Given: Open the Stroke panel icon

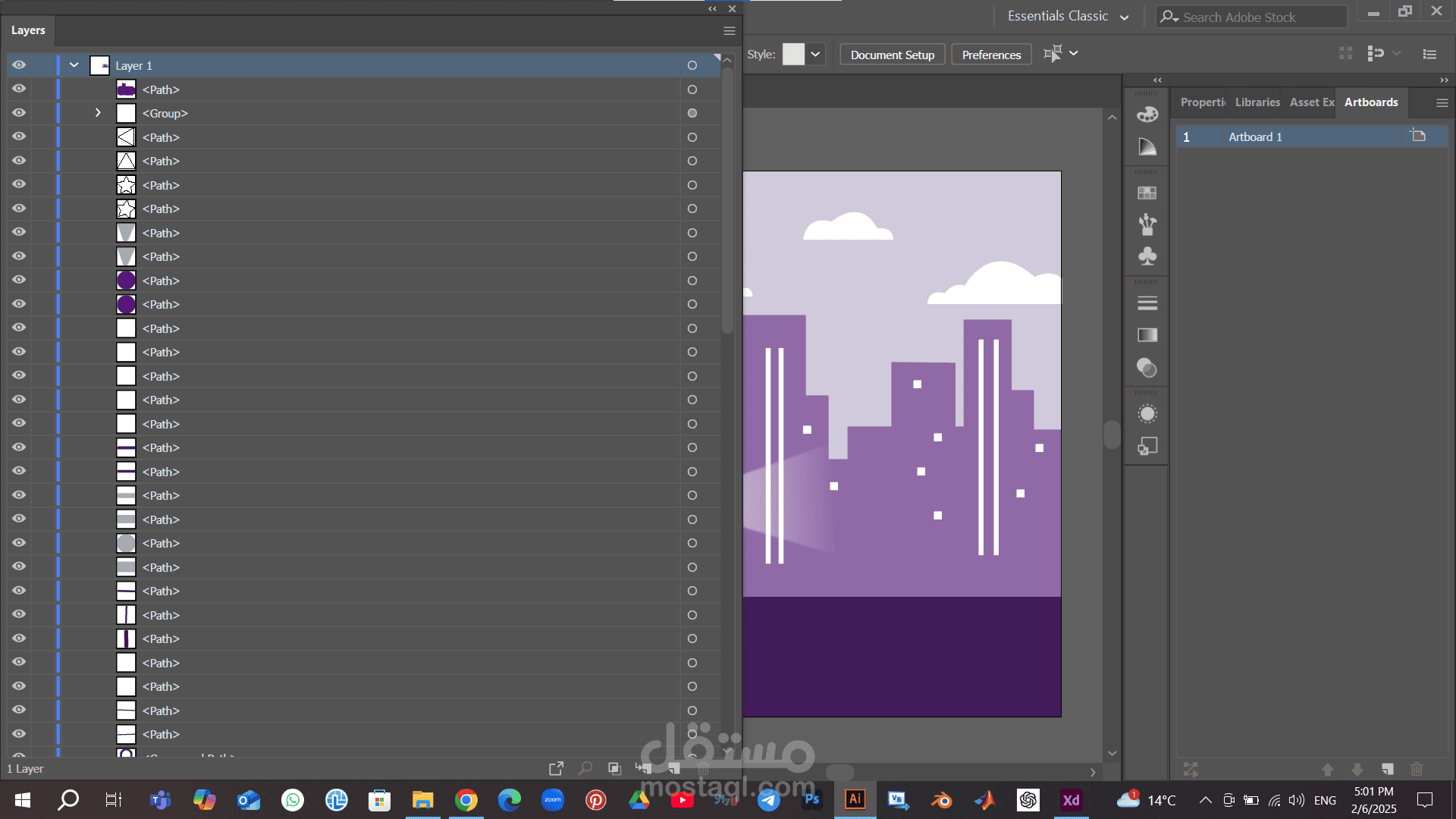Looking at the screenshot, I should click(1147, 303).
